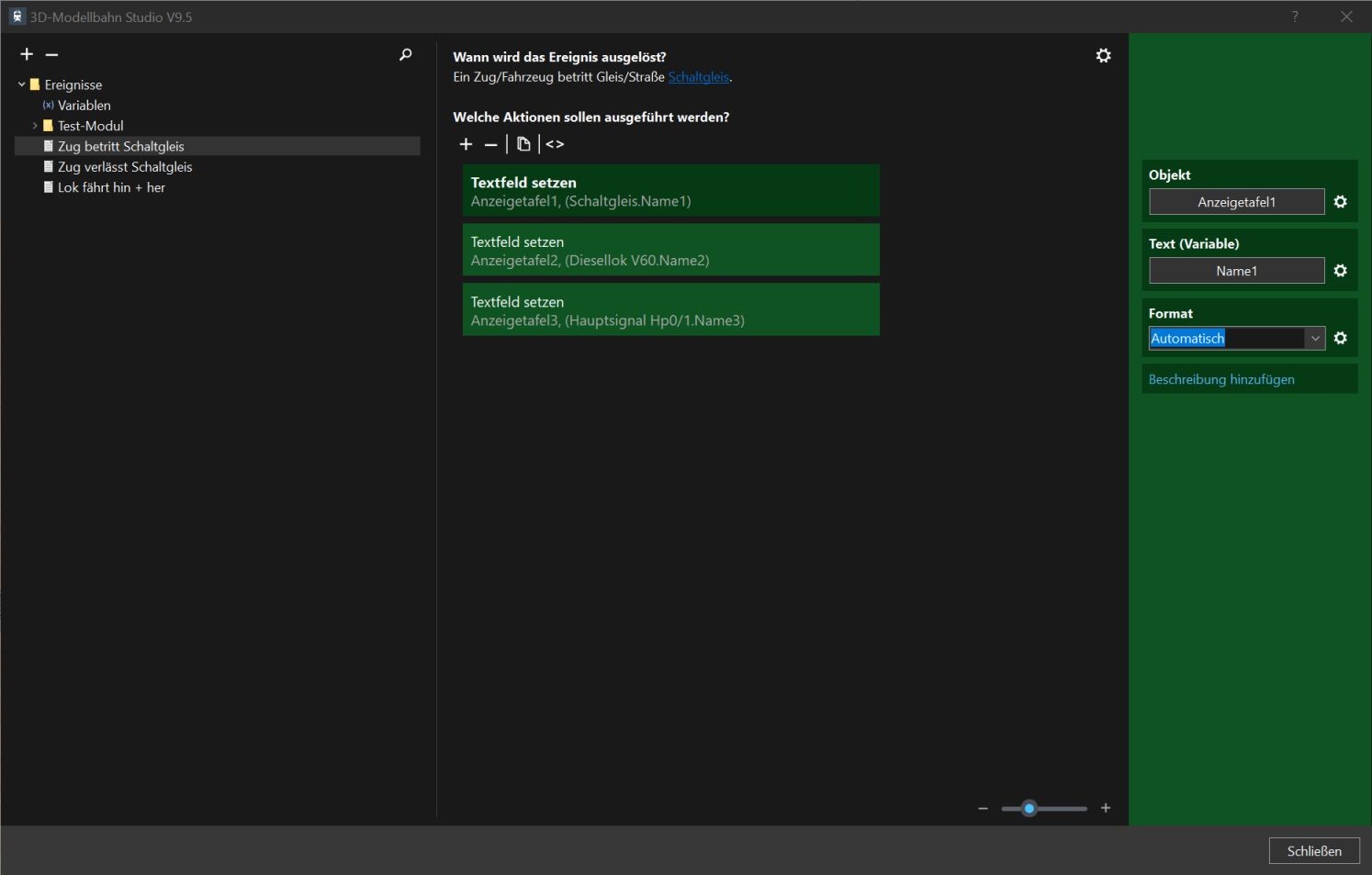Screen dimensions: 1372x875
Task: Open the Format dropdown arrow
Action: coord(1315,339)
